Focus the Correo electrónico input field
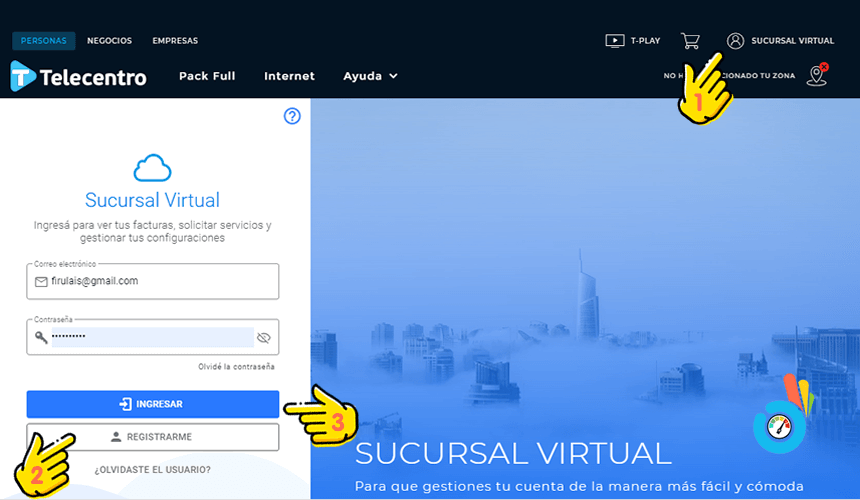Viewport: 860px width, 500px height. (x=152, y=281)
